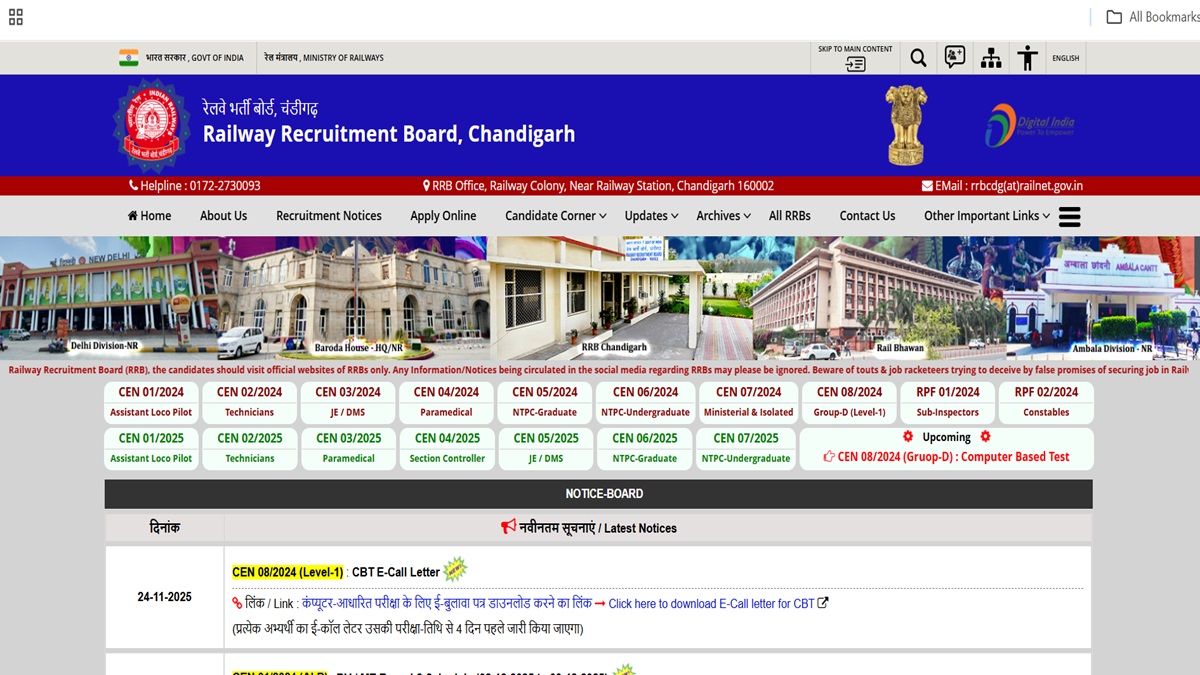Expand the Updates dropdown menu
This screenshot has height=675, width=1200.
651,216
